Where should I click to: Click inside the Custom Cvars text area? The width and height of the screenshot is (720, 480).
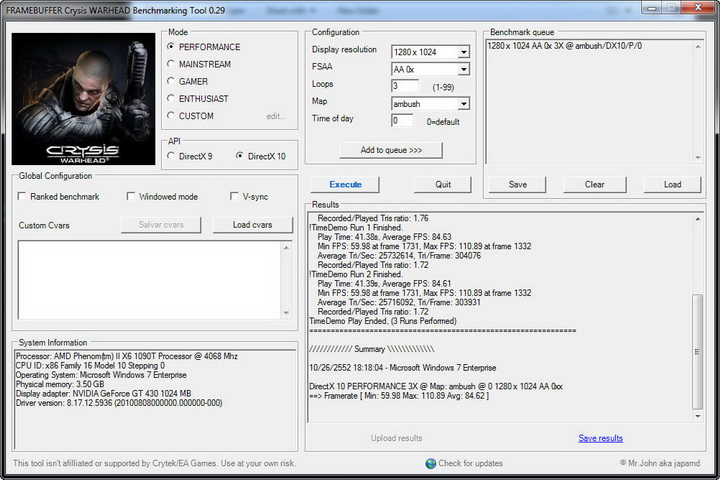tap(149, 279)
